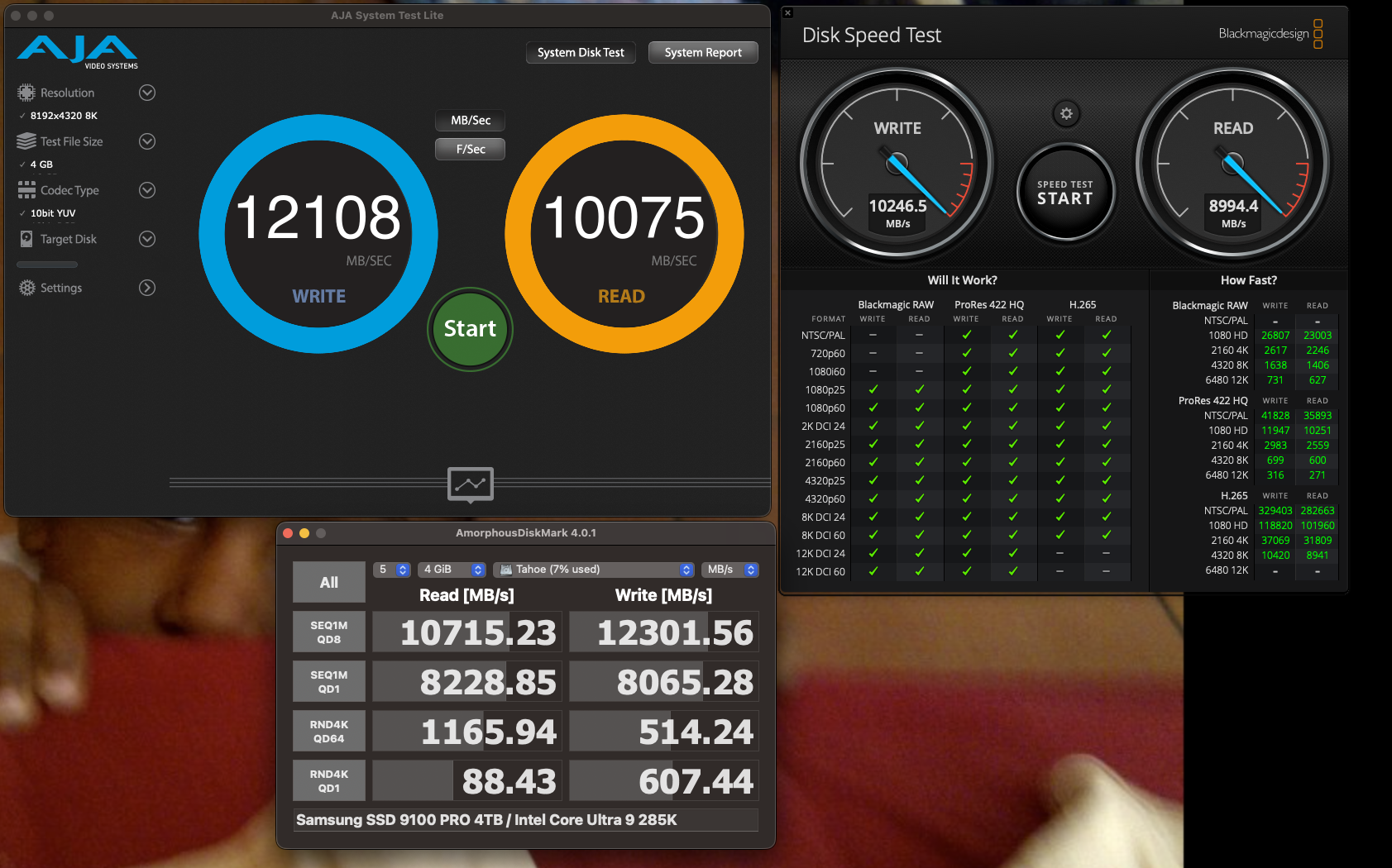Open Blackmagic Disk Speed Test settings gear
Screen dimensions: 1392x868
pos(1066,114)
